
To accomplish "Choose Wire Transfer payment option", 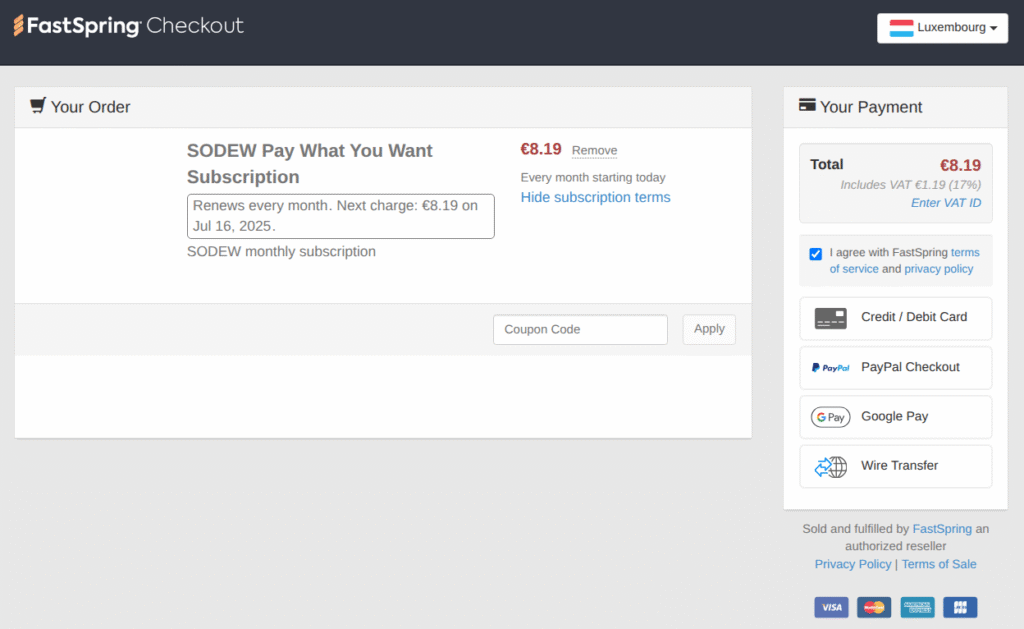I will click(895, 466).
